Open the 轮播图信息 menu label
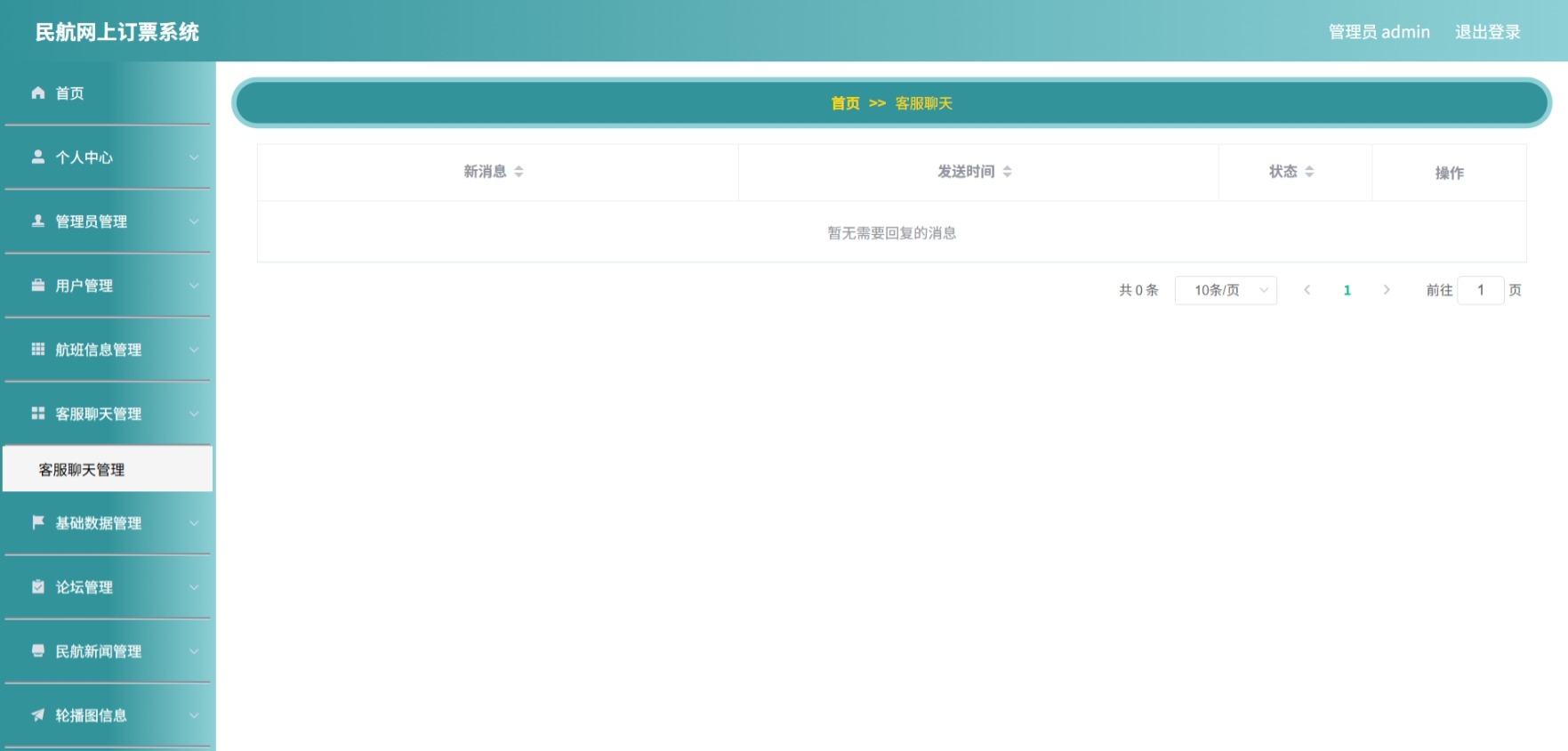1568x751 pixels. pos(92,715)
